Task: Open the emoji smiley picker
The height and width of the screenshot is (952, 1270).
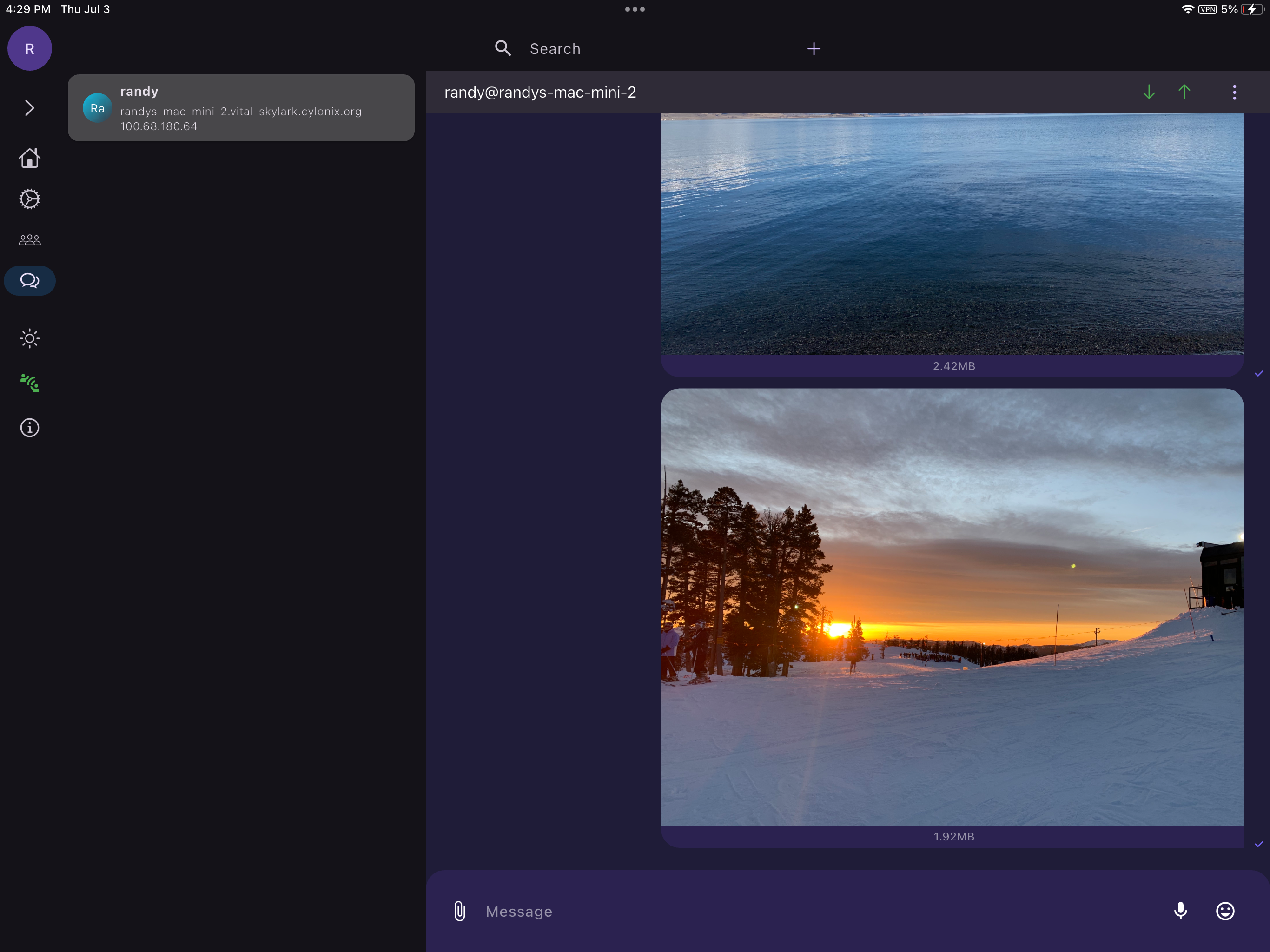Action: [x=1225, y=911]
